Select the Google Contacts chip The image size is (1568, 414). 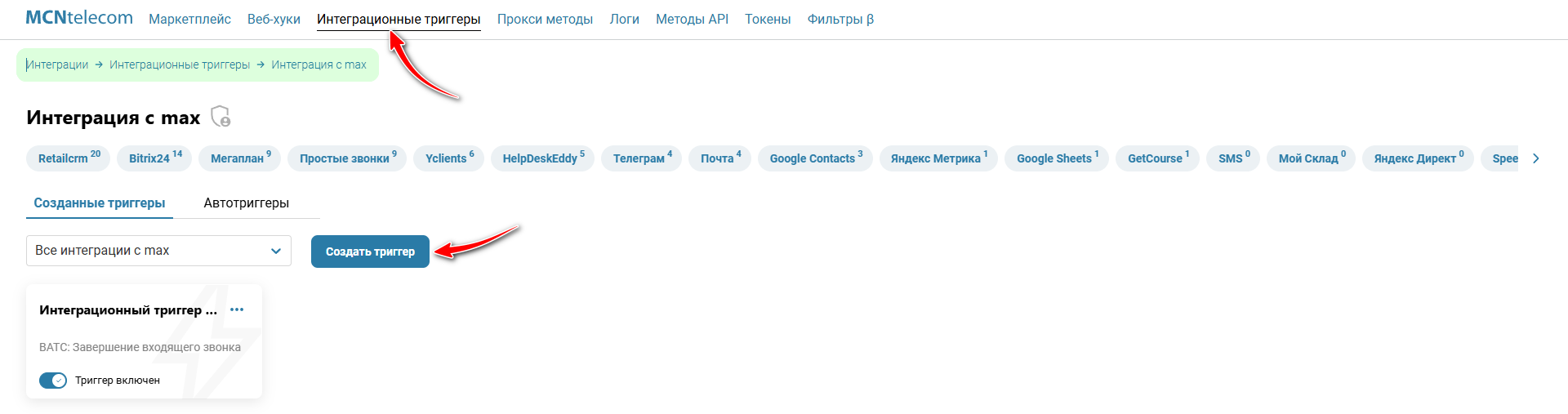(x=815, y=158)
